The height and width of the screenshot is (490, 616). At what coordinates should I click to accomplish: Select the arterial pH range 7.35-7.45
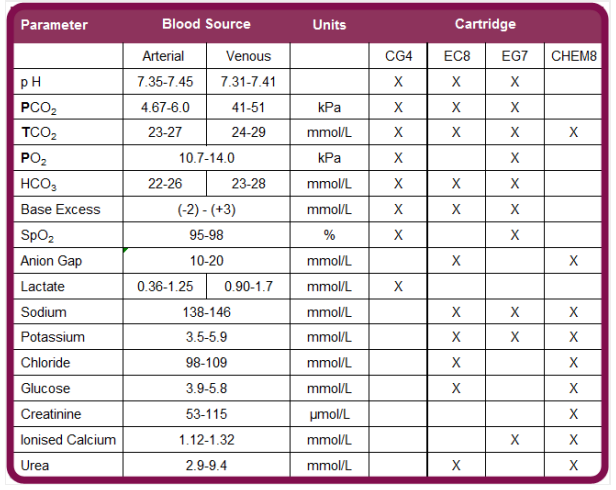coord(164,81)
